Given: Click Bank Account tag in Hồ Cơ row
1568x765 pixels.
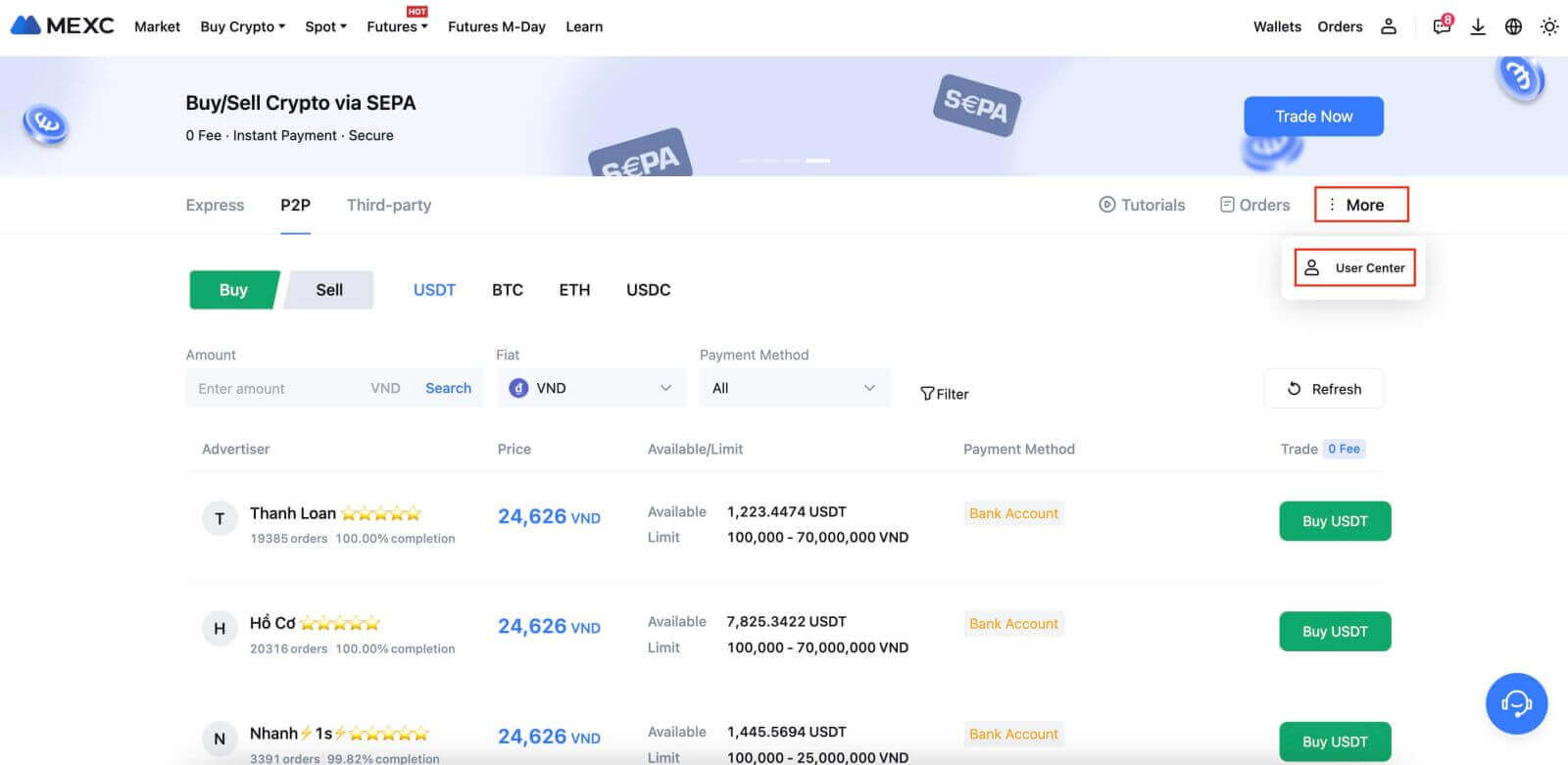Looking at the screenshot, I should click(1013, 624).
